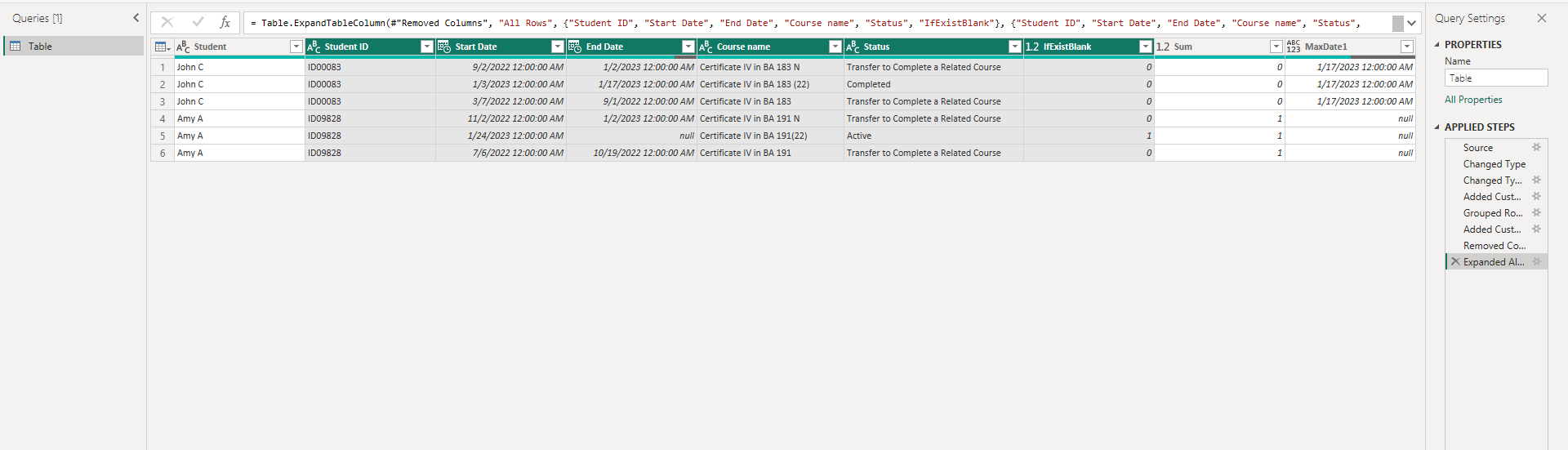
Task: Collapse the Queries pane with the chevron
Action: click(136, 18)
